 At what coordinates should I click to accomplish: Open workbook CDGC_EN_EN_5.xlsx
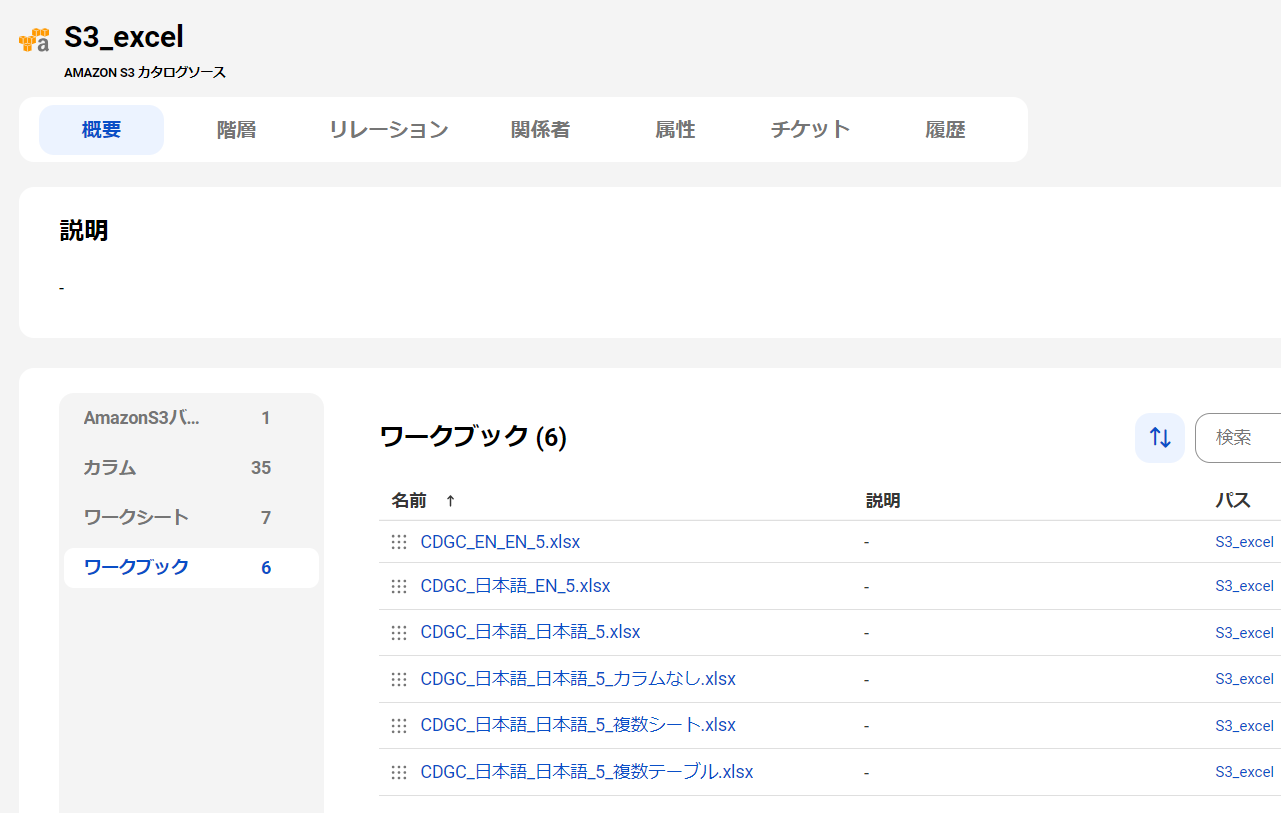point(500,542)
